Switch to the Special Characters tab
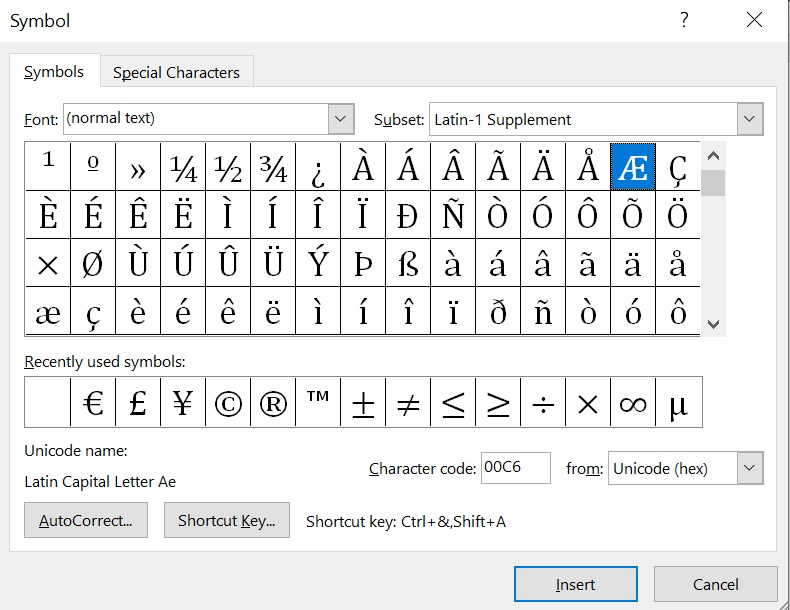 coord(176,72)
